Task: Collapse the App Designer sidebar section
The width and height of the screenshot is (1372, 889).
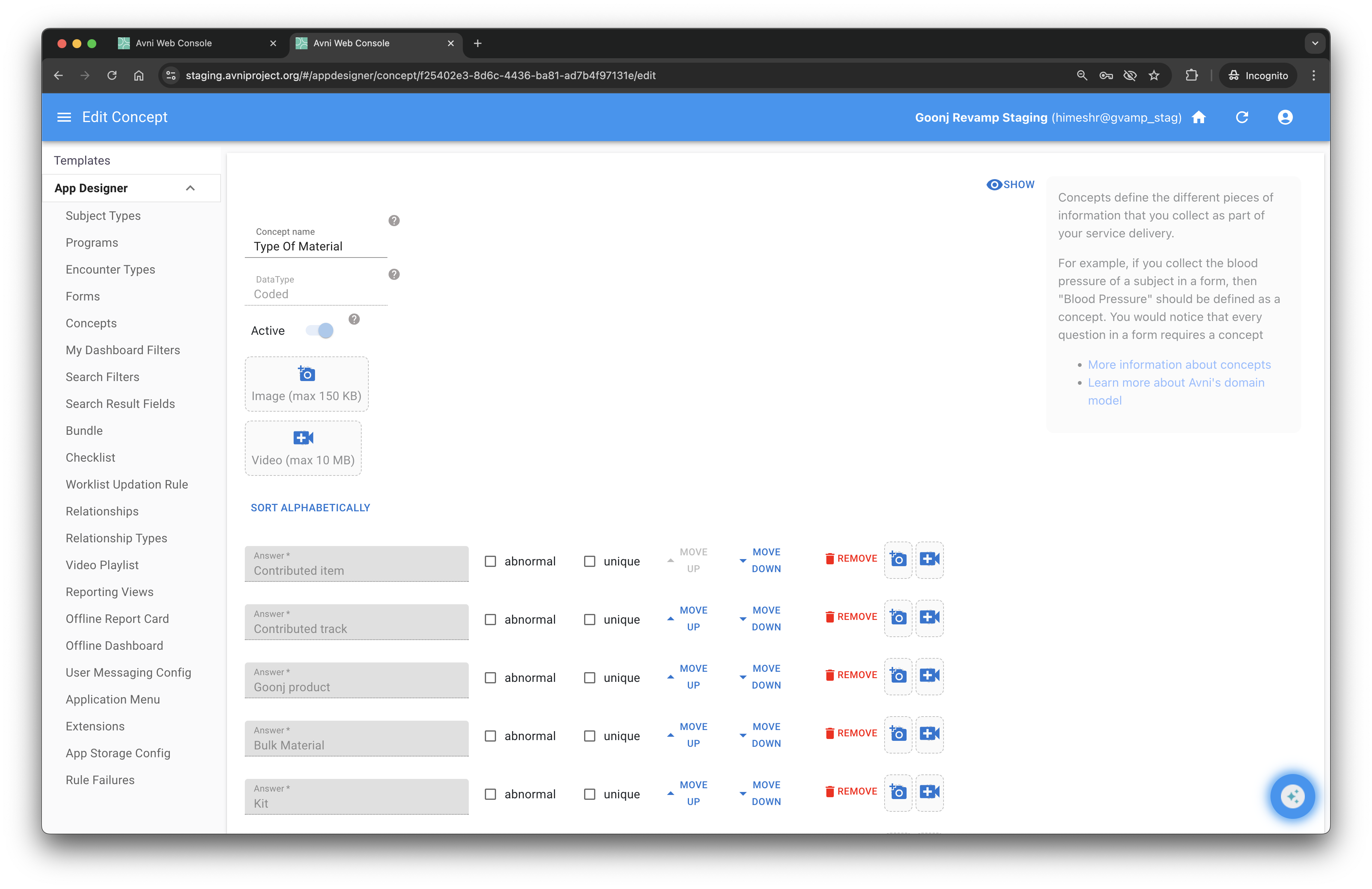Action: [x=190, y=188]
